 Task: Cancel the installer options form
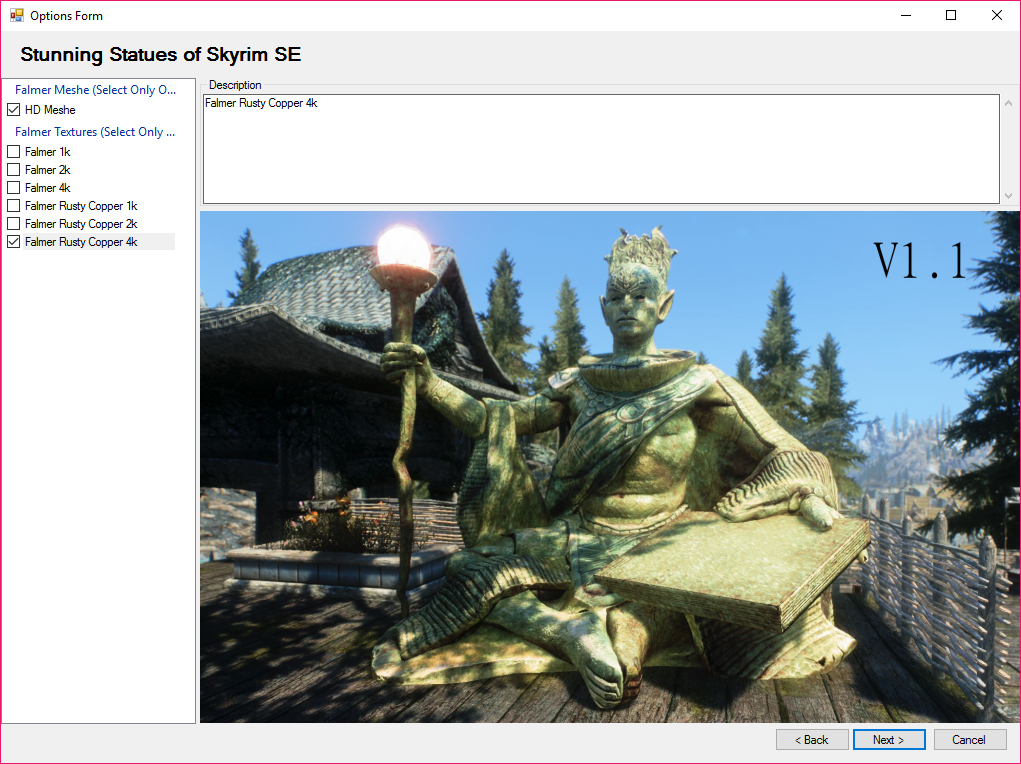coord(970,740)
